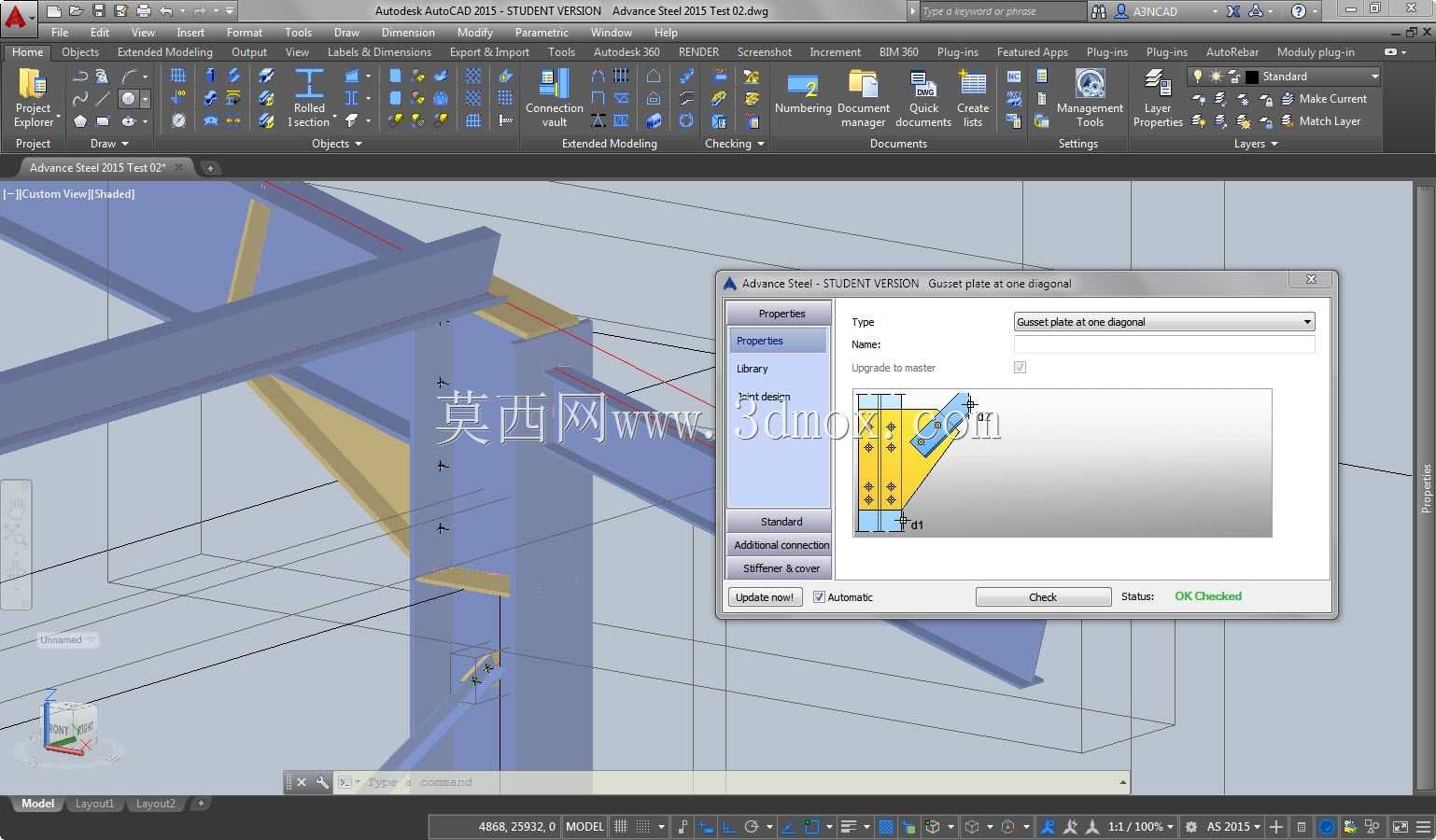Click the Create lists icon
This screenshot has width=1436, height=840.
click(x=972, y=98)
